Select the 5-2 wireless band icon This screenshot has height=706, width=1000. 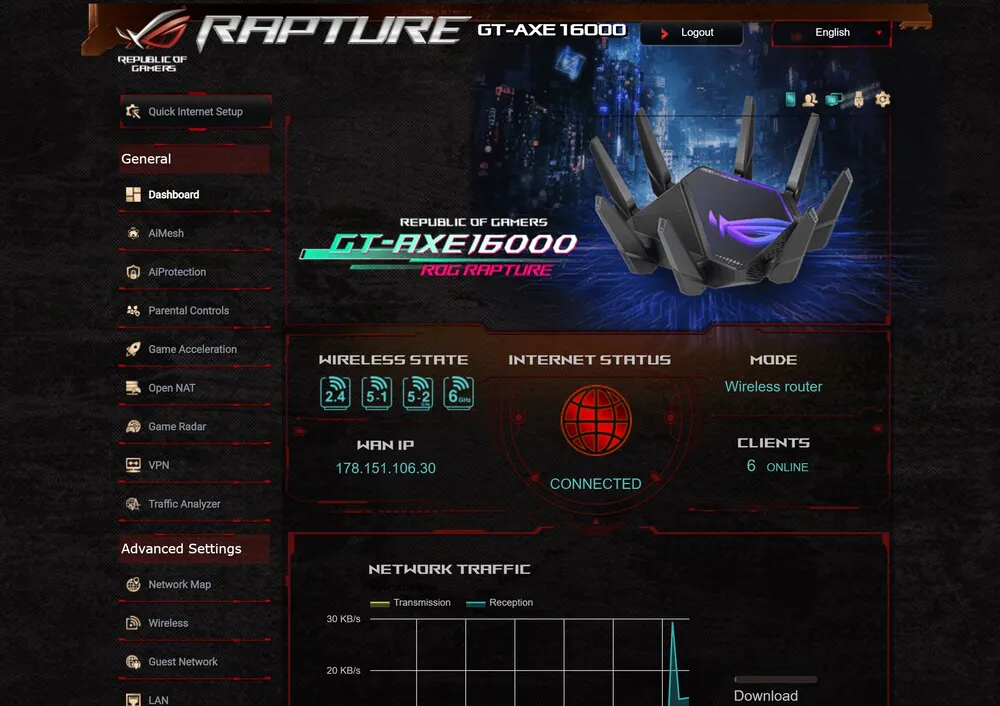click(x=418, y=393)
